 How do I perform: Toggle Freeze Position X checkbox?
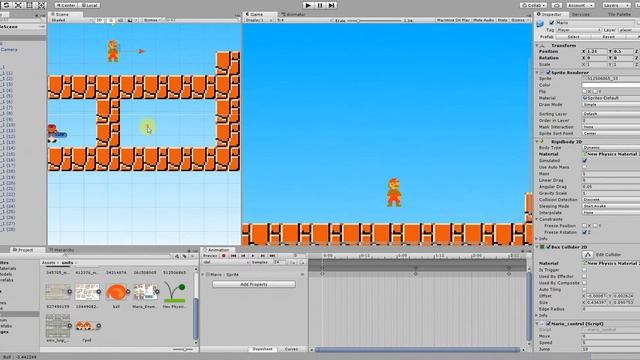(x=584, y=226)
